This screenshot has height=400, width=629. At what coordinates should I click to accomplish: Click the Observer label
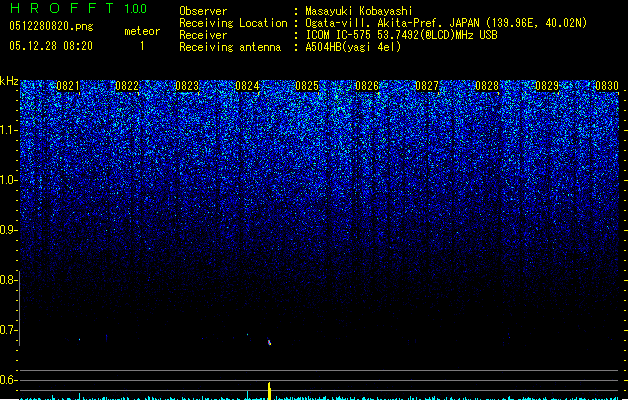(203, 11)
